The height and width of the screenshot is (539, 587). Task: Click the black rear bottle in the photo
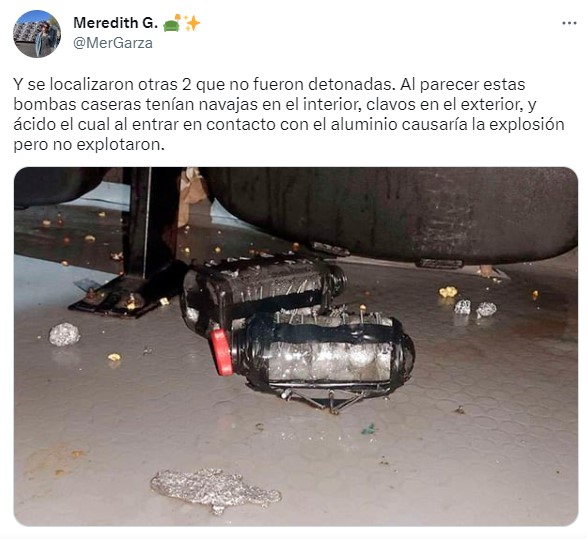coord(262,286)
